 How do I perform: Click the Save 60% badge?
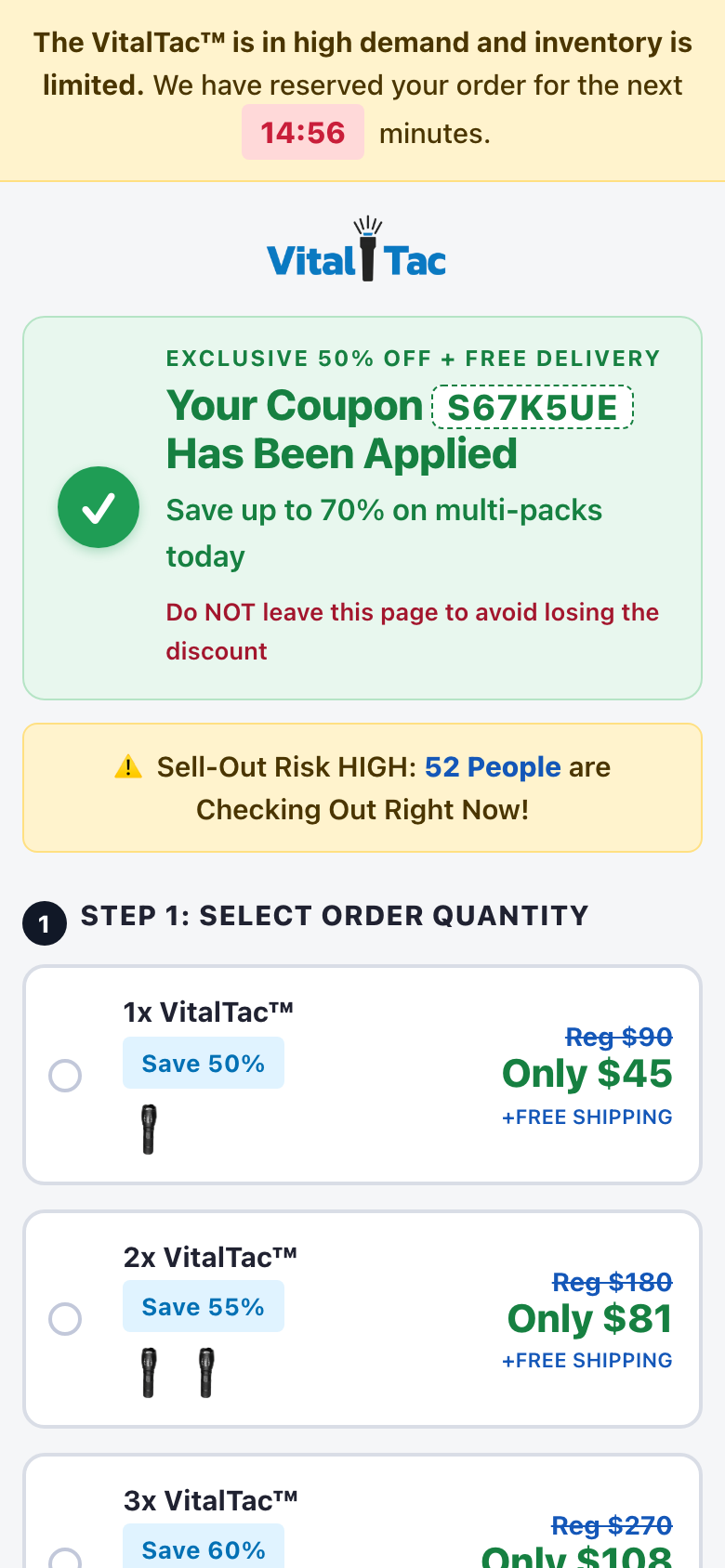tap(204, 1546)
